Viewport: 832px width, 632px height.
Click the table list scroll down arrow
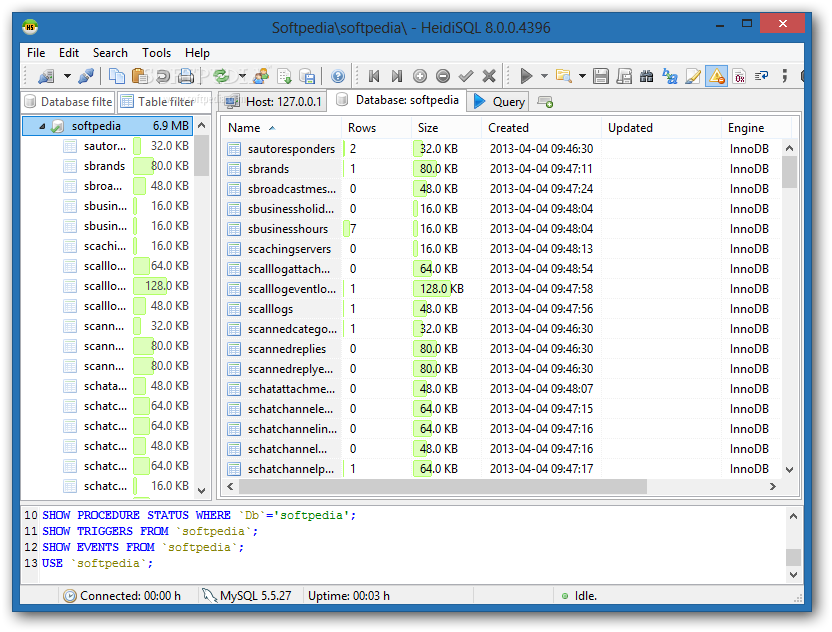[790, 470]
